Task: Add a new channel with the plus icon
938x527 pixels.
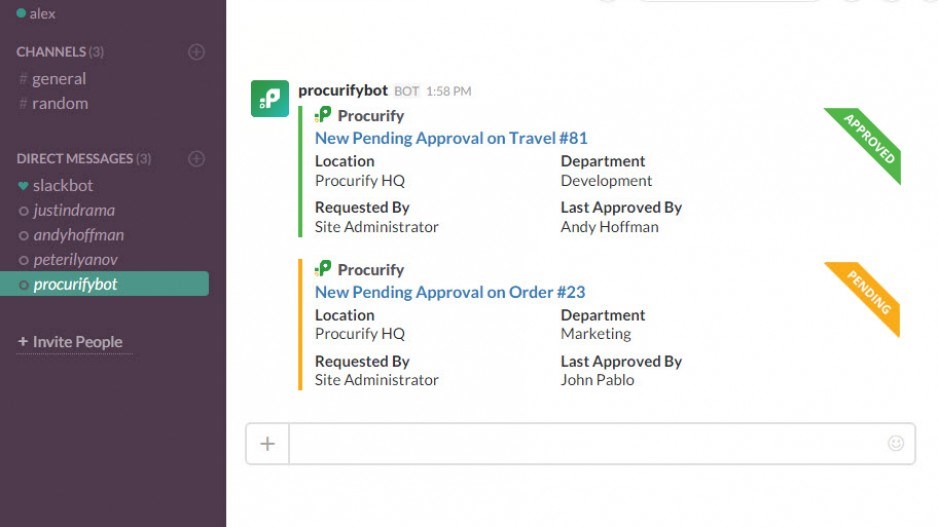Action: (x=196, y=52)
